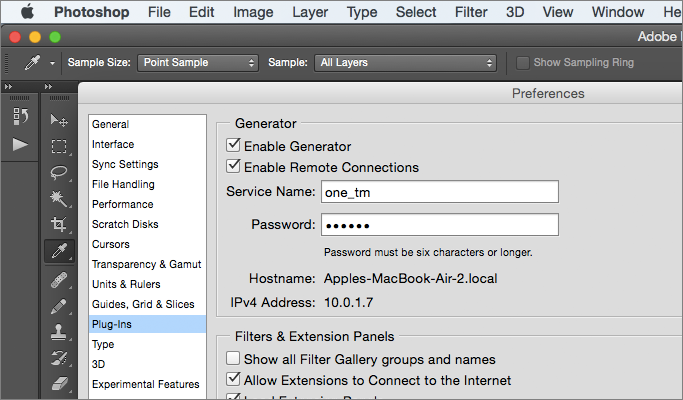Click the eyedropper tool preset icon
This screenshot has height=400, width=683.
[32, 63]
